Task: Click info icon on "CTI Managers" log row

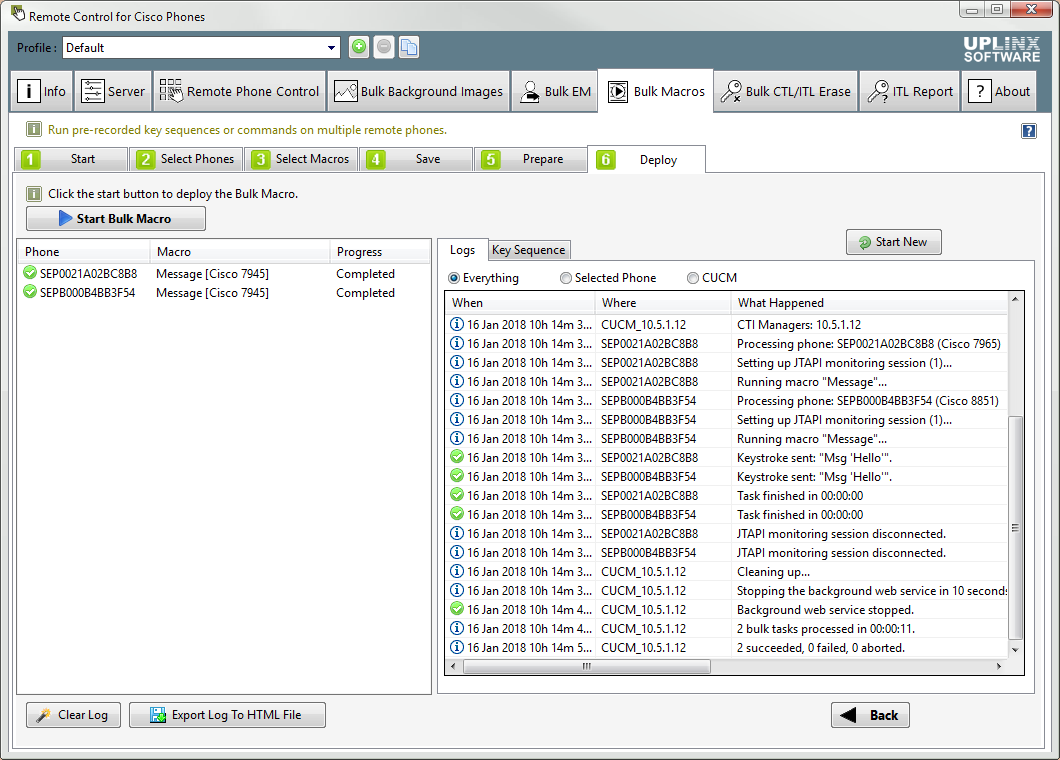Action: click(457, 325)
